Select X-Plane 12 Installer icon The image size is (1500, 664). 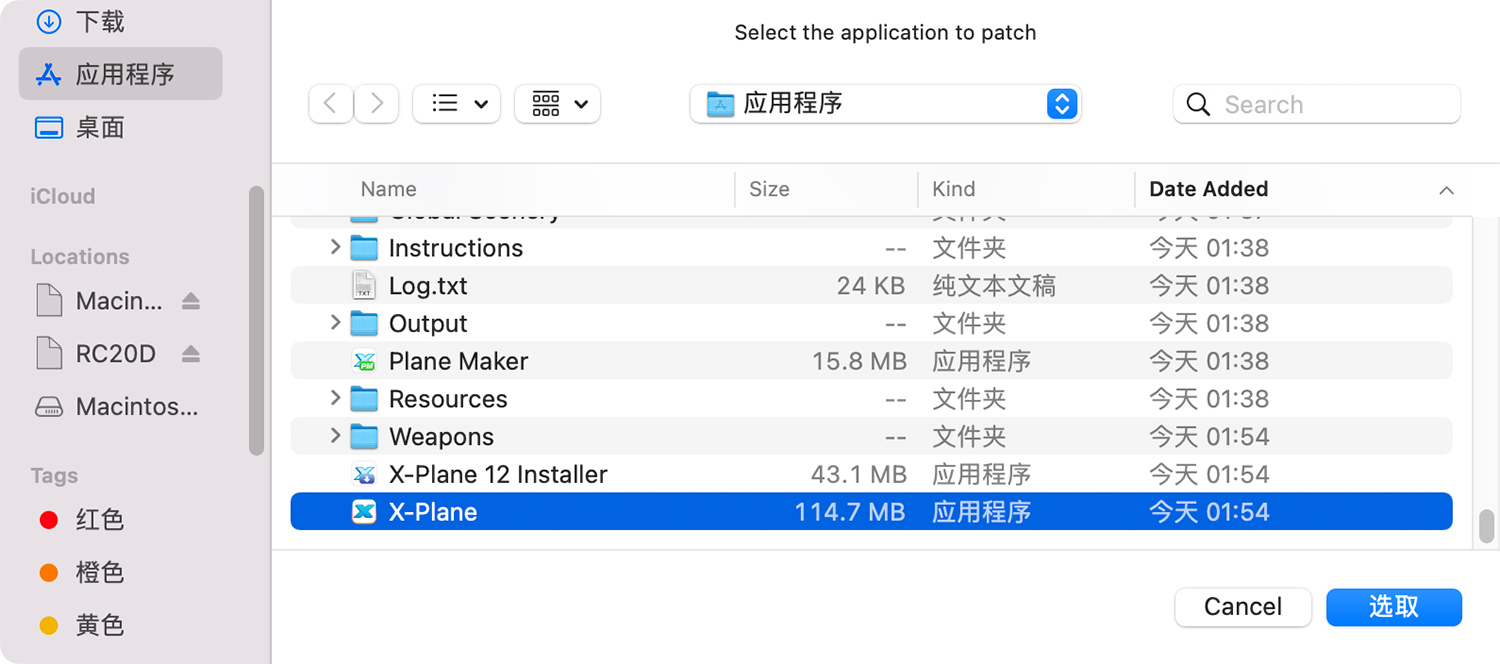[364, 474]
